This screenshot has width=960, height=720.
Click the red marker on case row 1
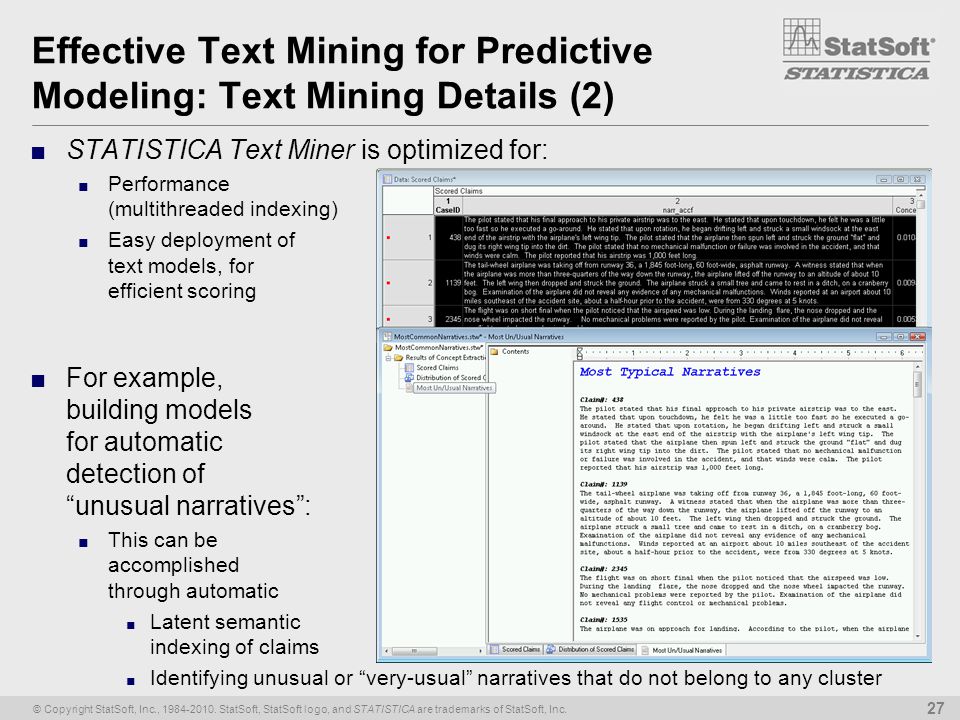[388, 238]
